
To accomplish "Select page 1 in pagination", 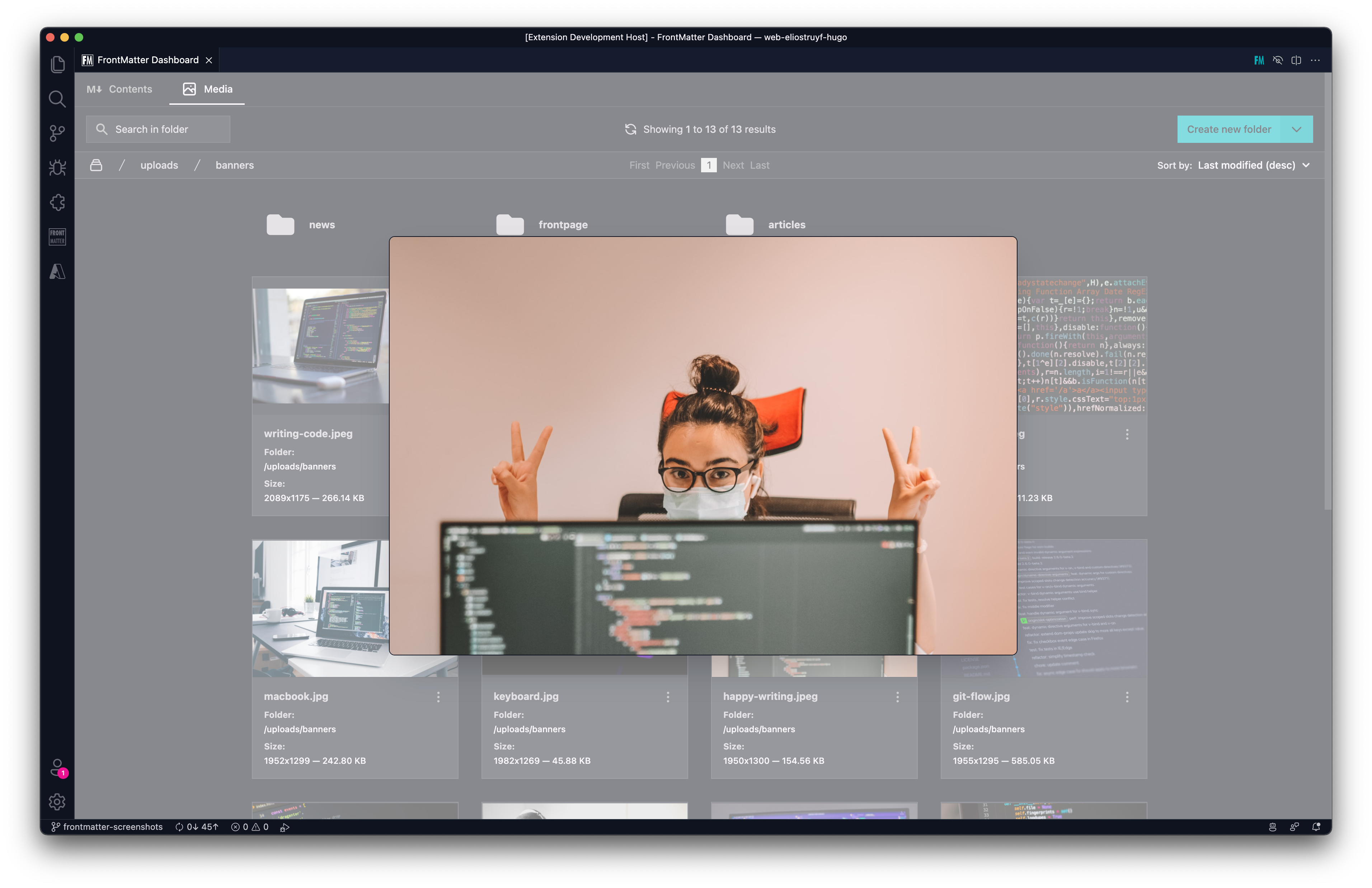I will 709,165.
